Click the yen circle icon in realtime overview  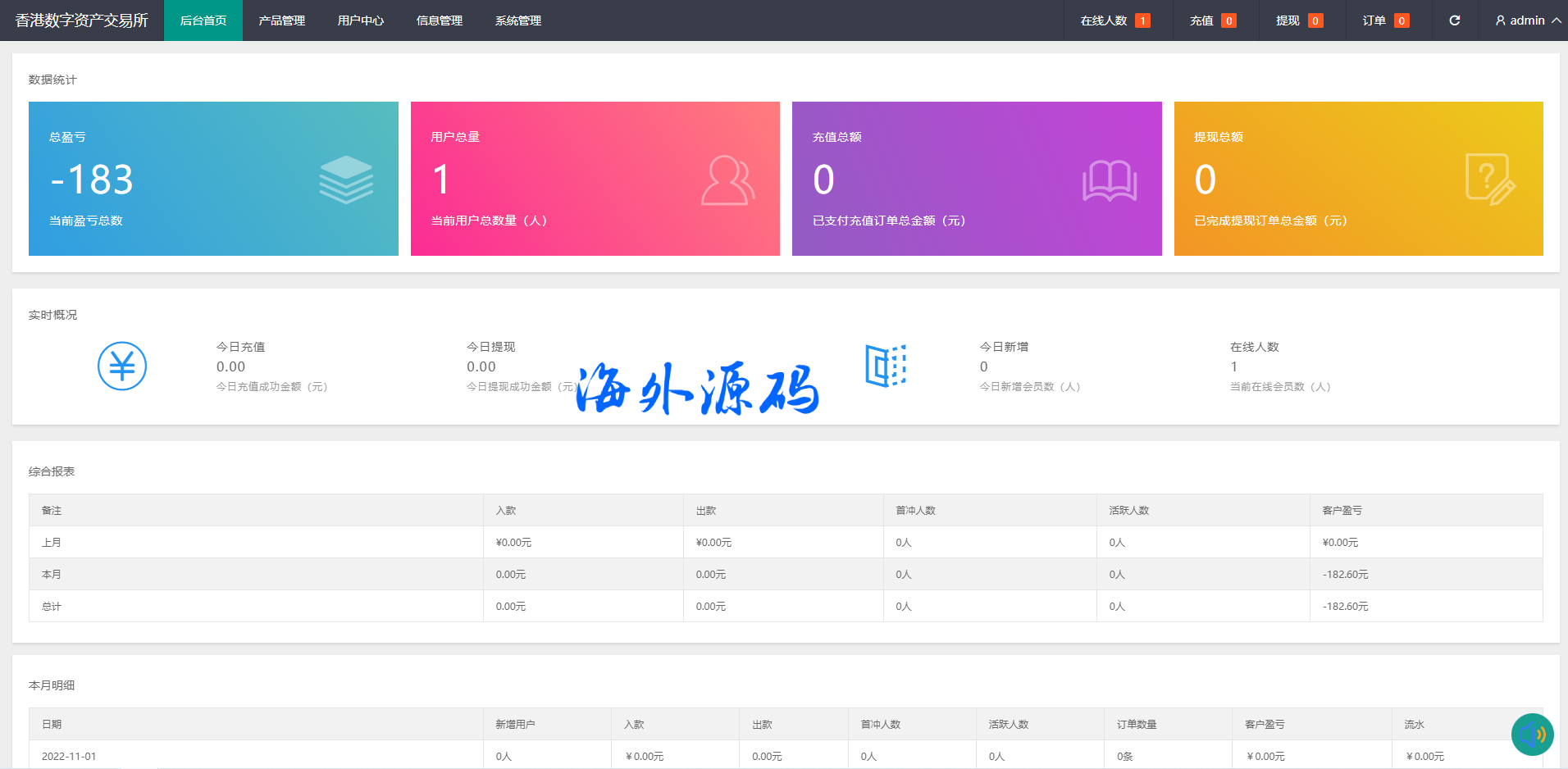(x=122, y=366)
